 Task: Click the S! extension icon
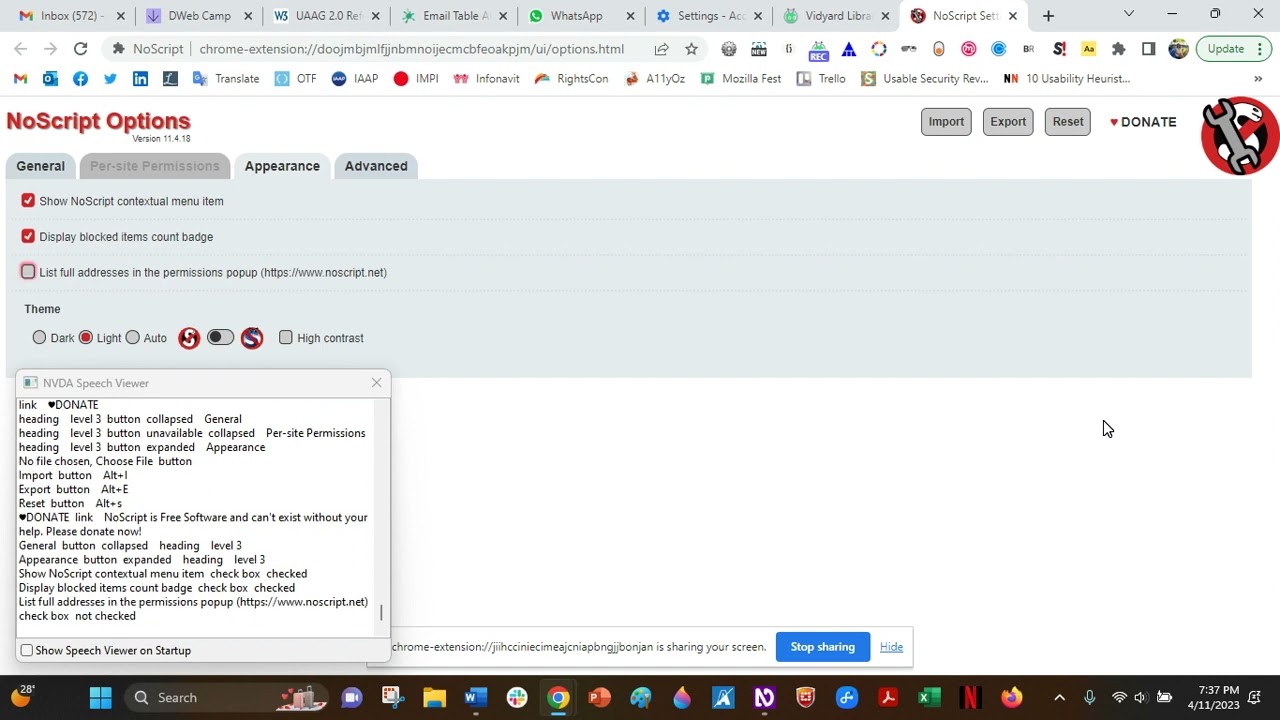click(1059, 49)
